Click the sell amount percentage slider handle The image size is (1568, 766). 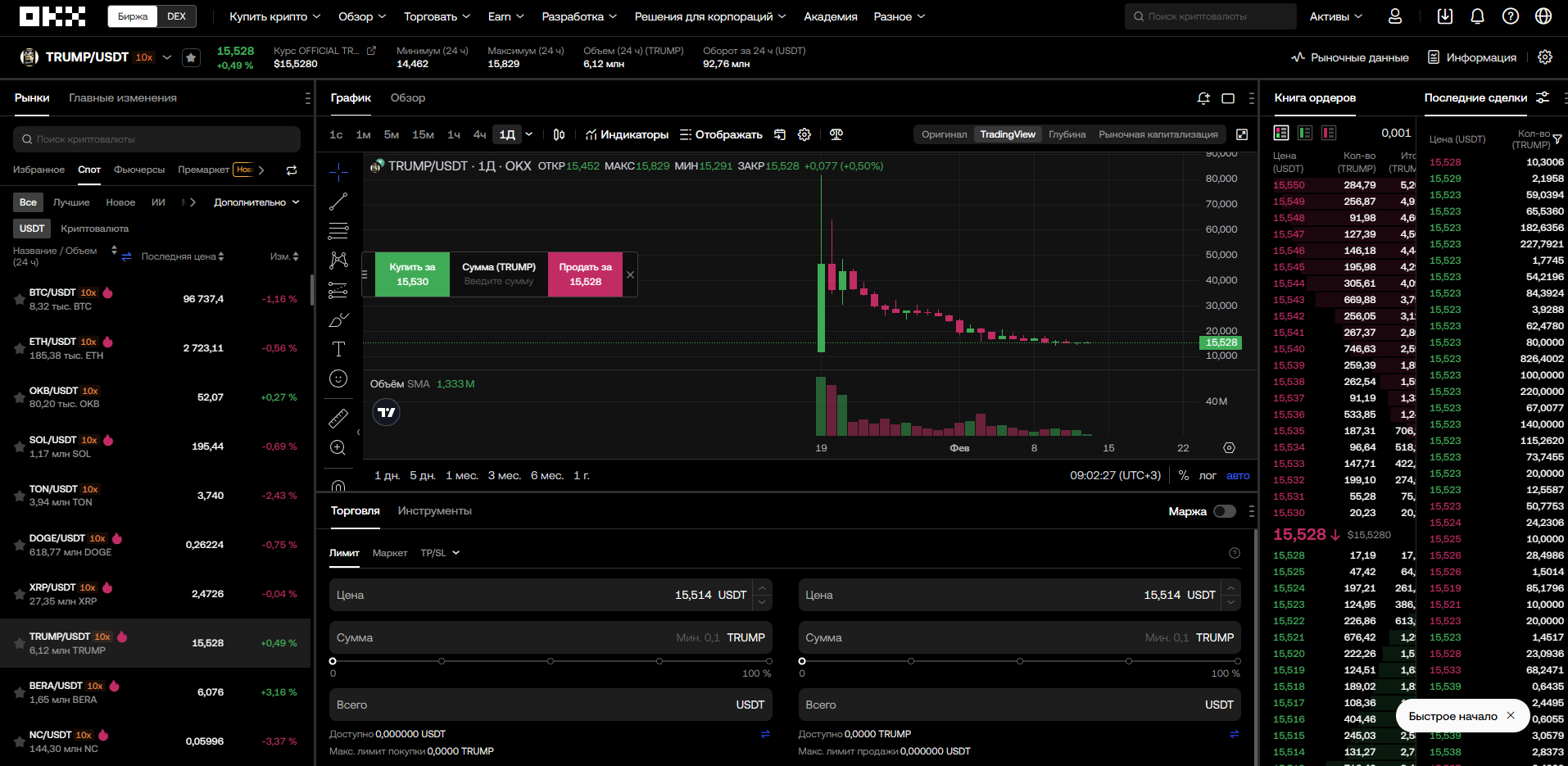point(802,661)
